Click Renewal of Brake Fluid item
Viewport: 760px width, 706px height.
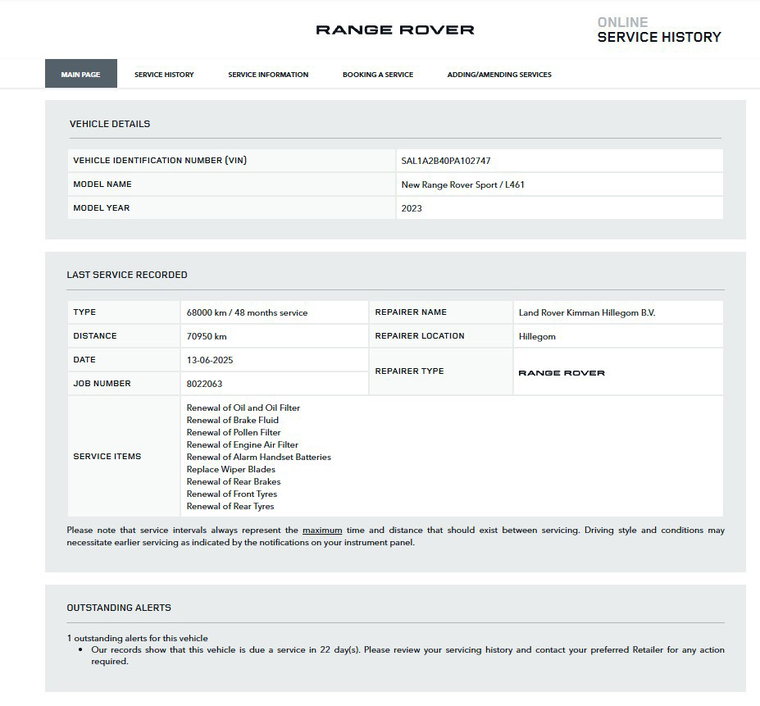(232, 420)
